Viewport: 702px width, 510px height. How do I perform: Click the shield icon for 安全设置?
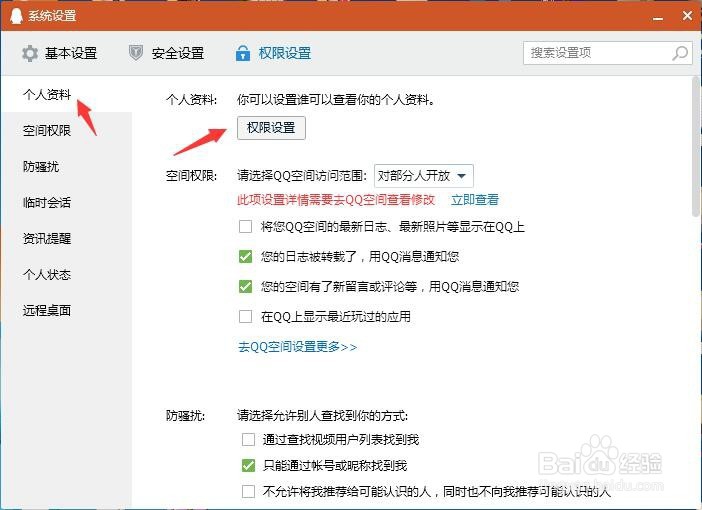[x=136, y=53]
